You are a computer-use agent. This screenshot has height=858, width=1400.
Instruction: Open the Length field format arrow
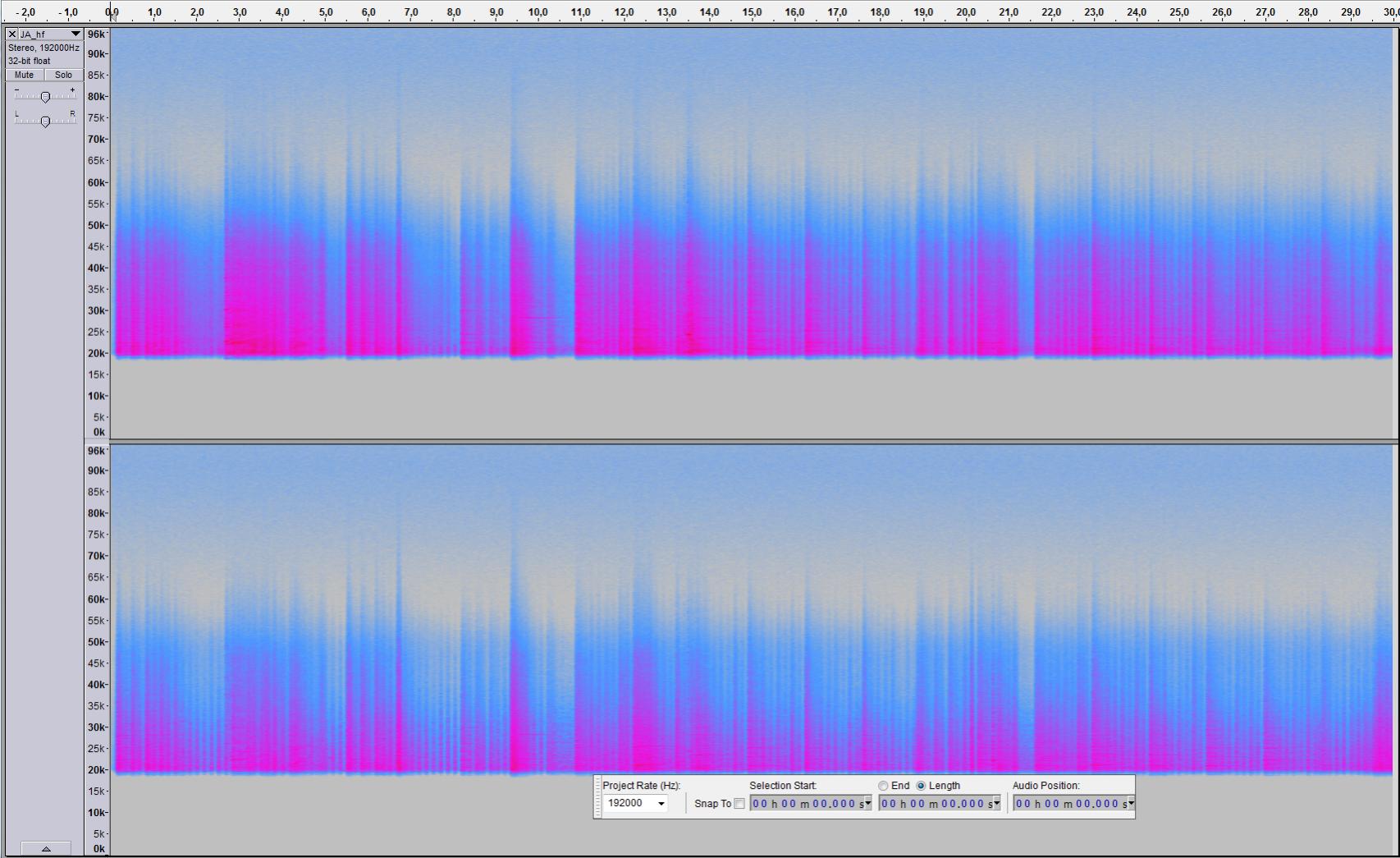pyautogui.click(x=997, y=804)
